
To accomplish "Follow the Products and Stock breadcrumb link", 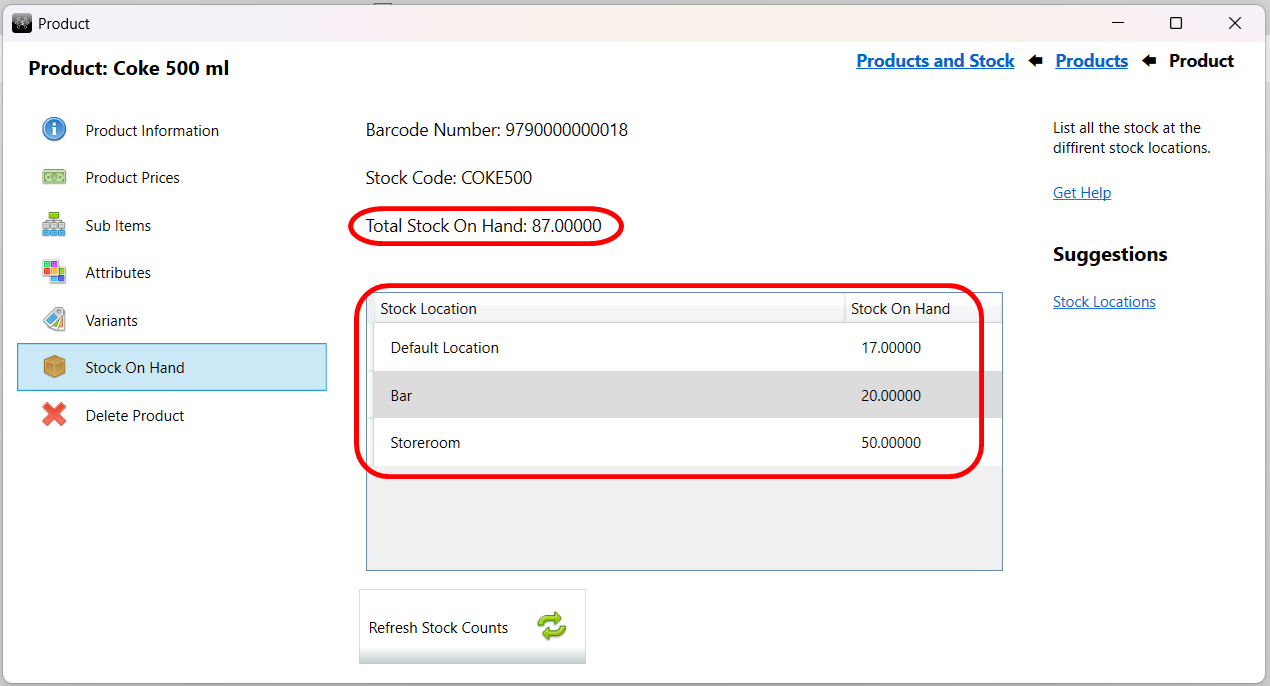I will (935, 61).
